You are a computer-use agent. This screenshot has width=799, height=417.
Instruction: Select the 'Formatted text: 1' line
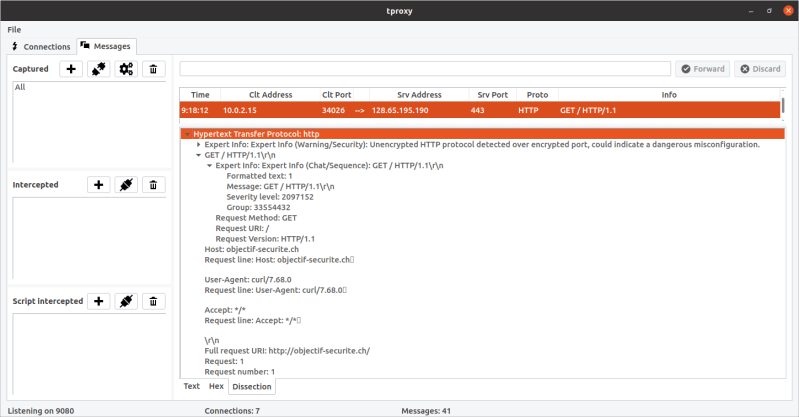(259, 176)
